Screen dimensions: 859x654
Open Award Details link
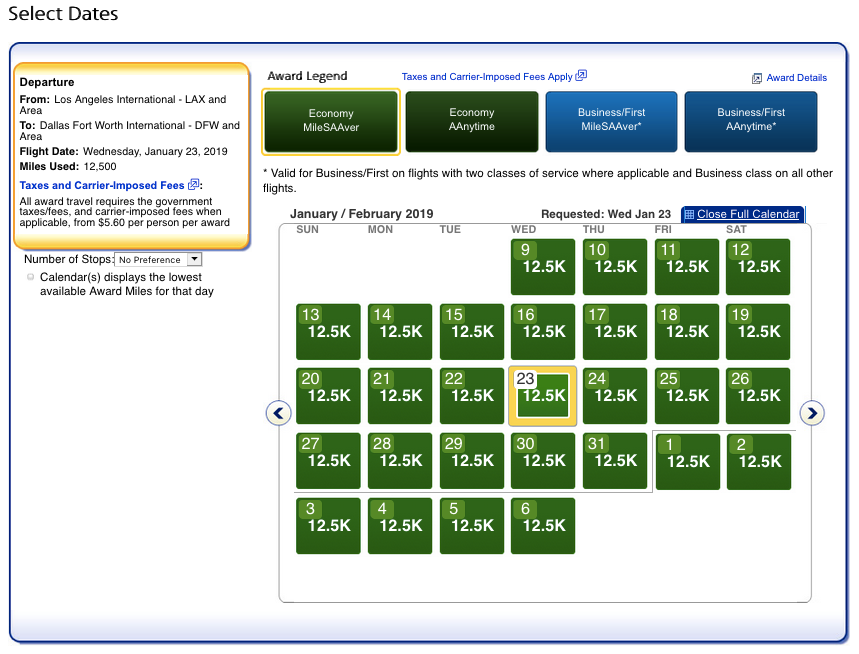point(796,78)
